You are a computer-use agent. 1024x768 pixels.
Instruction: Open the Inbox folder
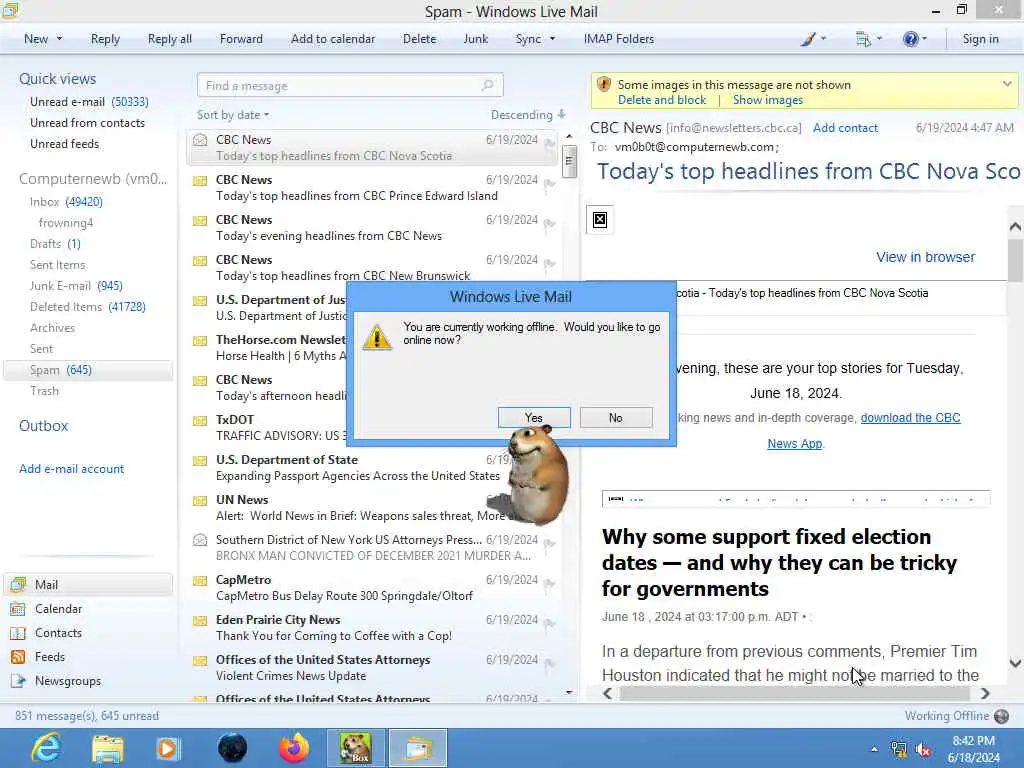pos(66,202)
